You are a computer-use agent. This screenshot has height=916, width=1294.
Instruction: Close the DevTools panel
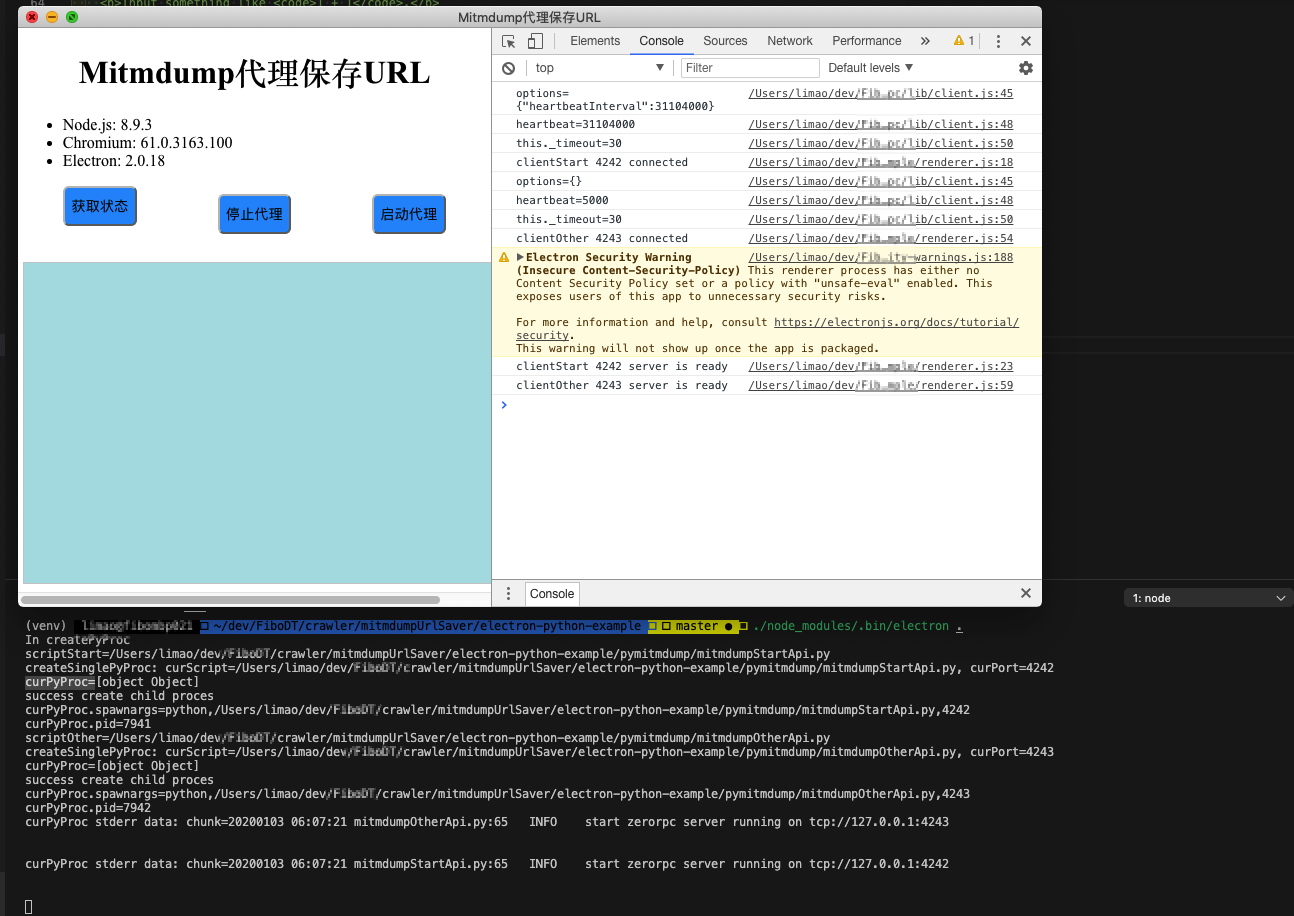1026,41
